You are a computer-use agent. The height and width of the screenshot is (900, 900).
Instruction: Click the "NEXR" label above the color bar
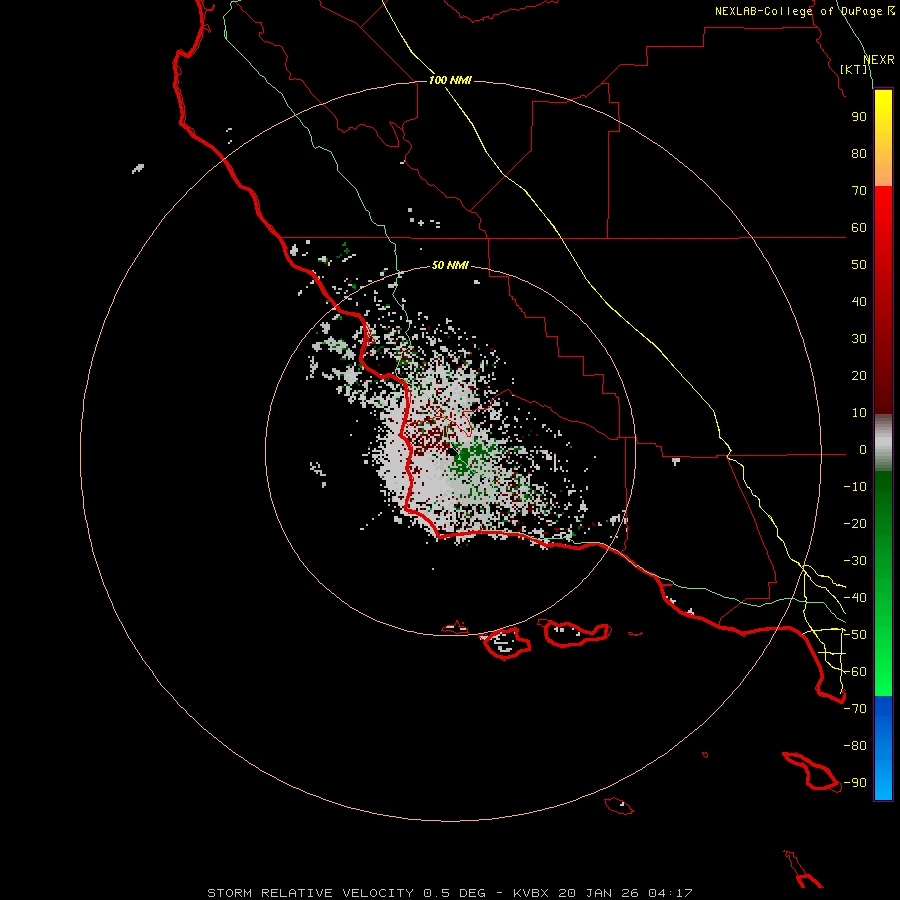879,60
